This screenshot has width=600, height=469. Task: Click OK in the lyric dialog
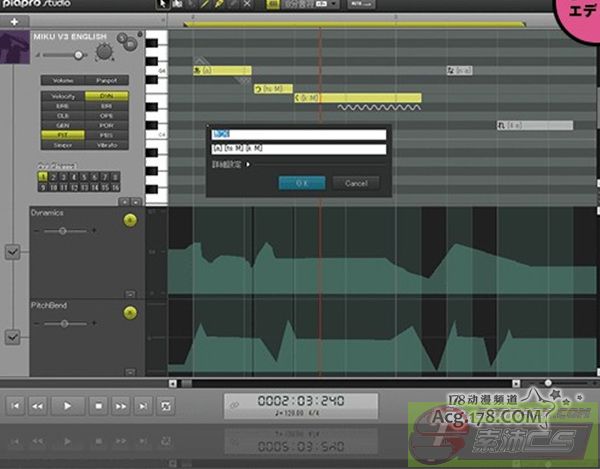tap(302, 184)
